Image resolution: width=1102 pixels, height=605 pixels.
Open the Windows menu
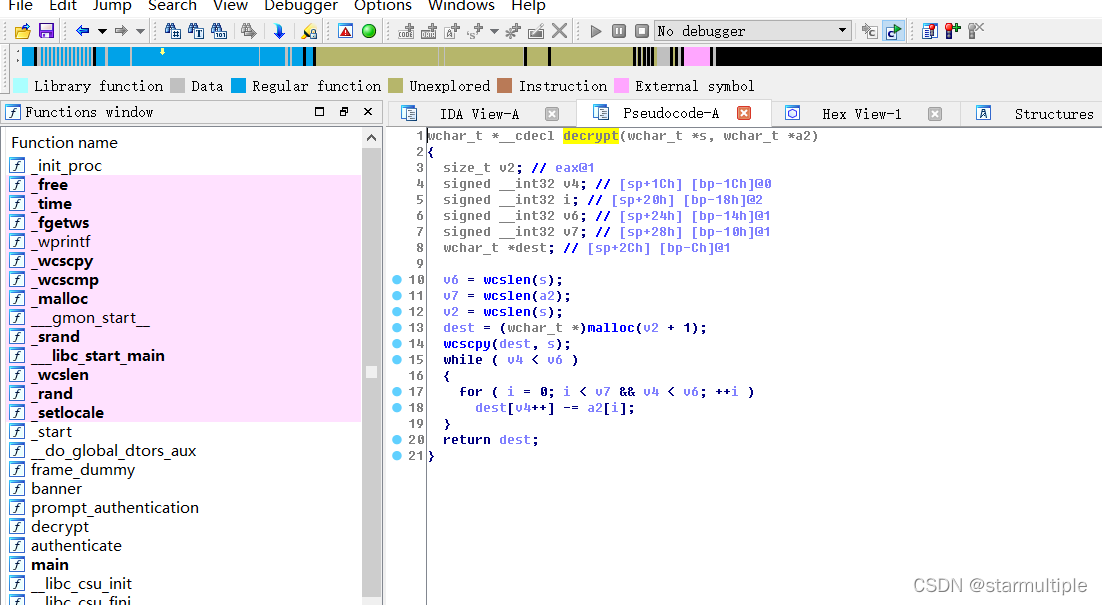pyautogui.click(x=461, y=6)
